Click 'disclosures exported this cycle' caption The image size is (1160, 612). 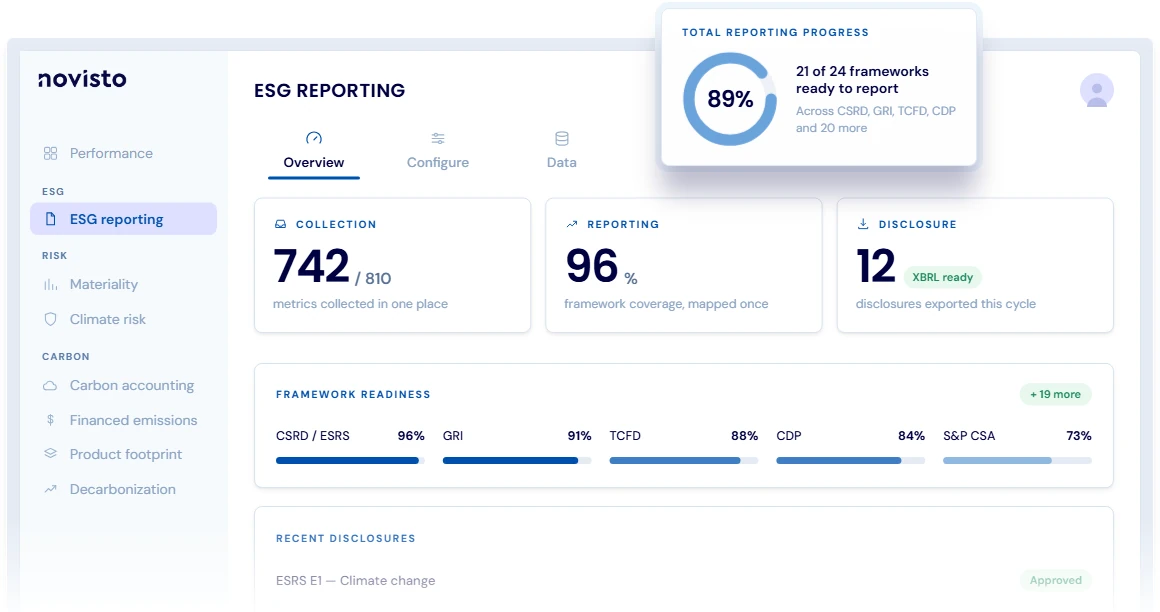pyautogui.click(x=945, y=303)
